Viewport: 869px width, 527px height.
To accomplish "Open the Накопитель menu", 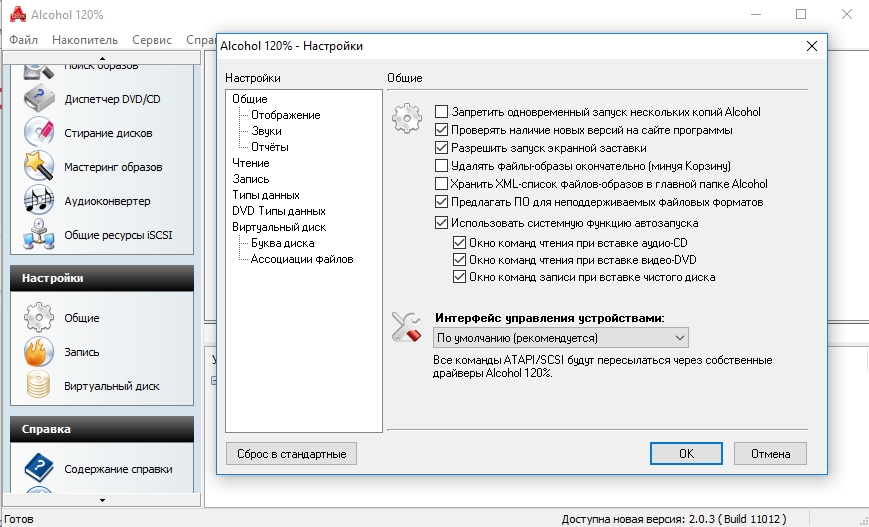I will pyautogui.click(x=85, y=40).
